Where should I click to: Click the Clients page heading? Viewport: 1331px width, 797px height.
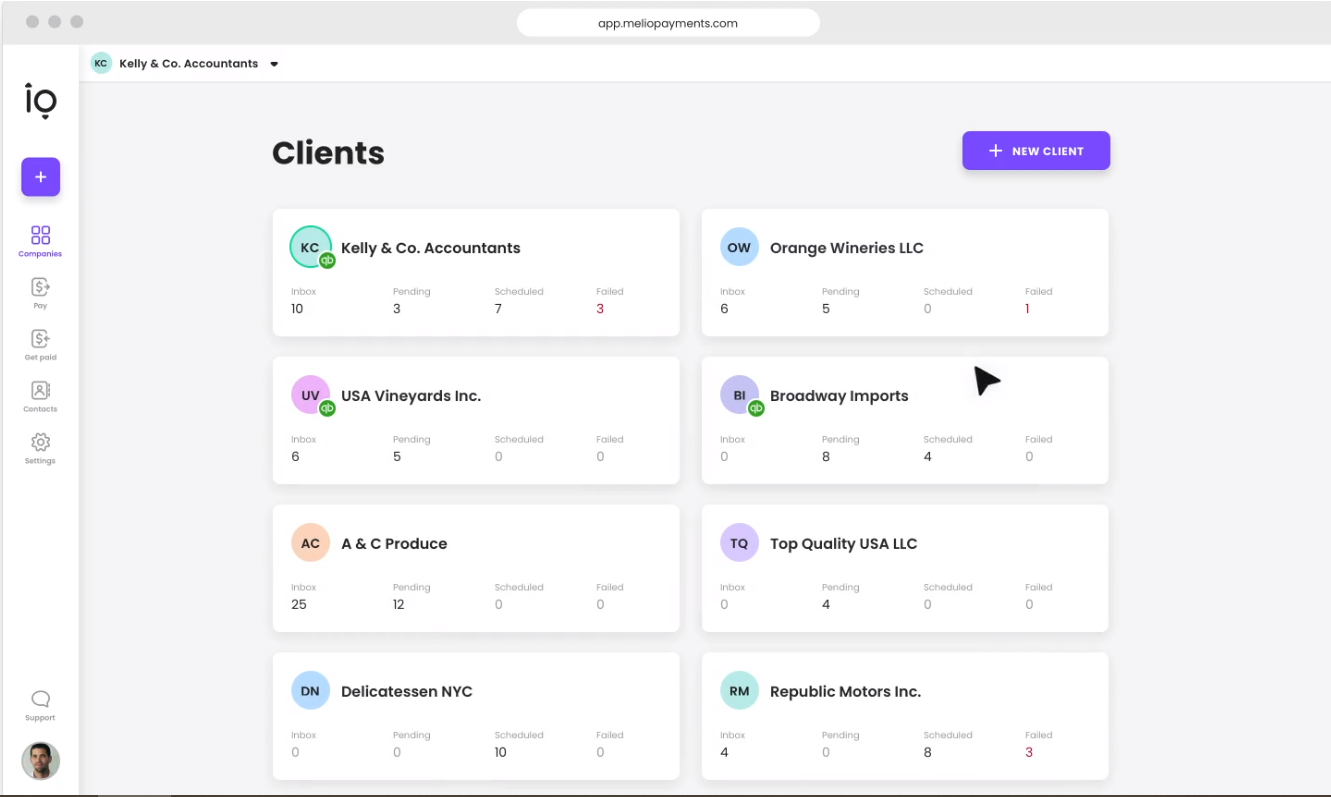click(x=328, y=153)
